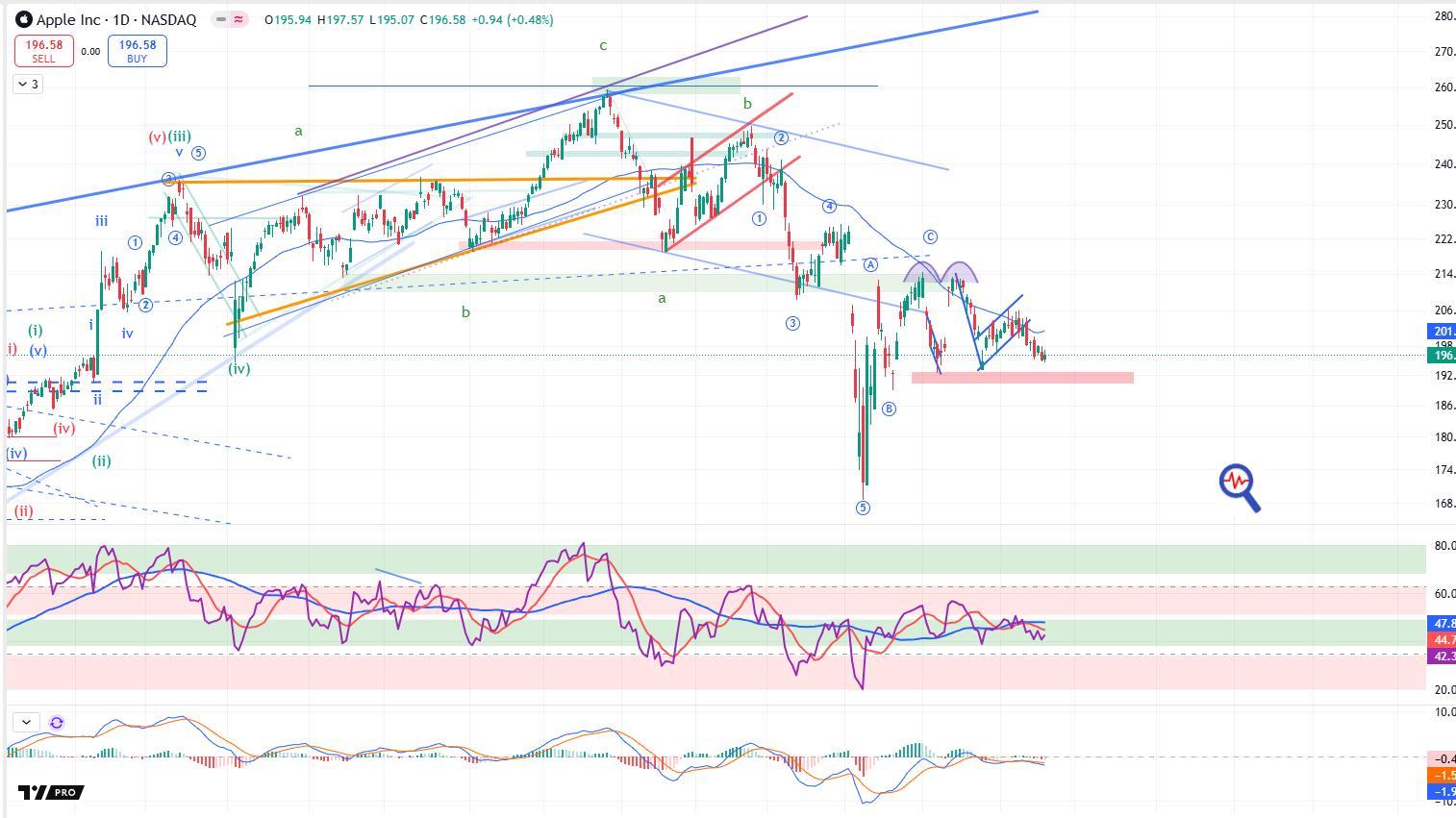
Task: Open the Apple Inc · 1D · NASDAQ symbol title
Action: pos(116,19)
